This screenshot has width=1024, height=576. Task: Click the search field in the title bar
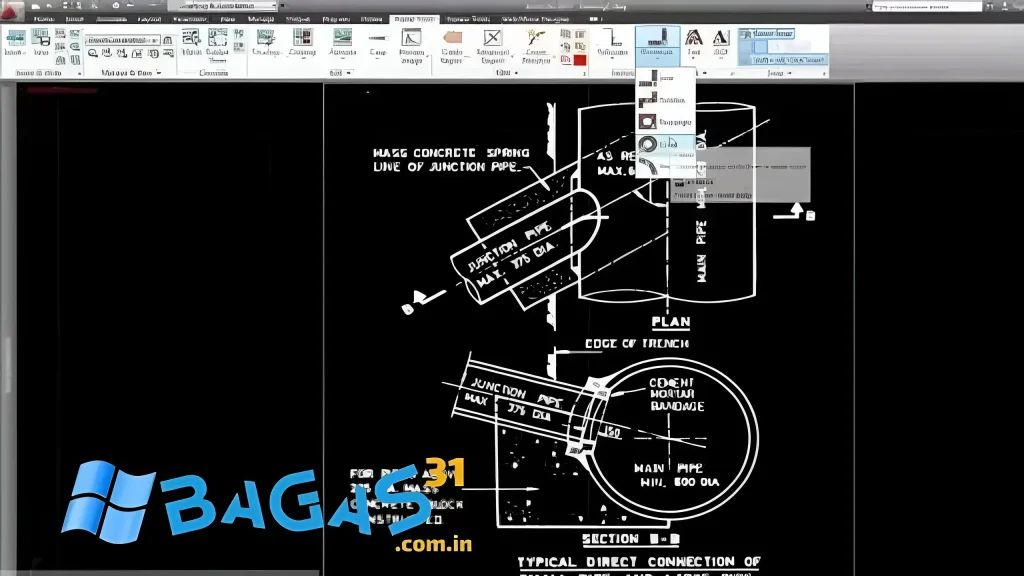pos(927,6)
